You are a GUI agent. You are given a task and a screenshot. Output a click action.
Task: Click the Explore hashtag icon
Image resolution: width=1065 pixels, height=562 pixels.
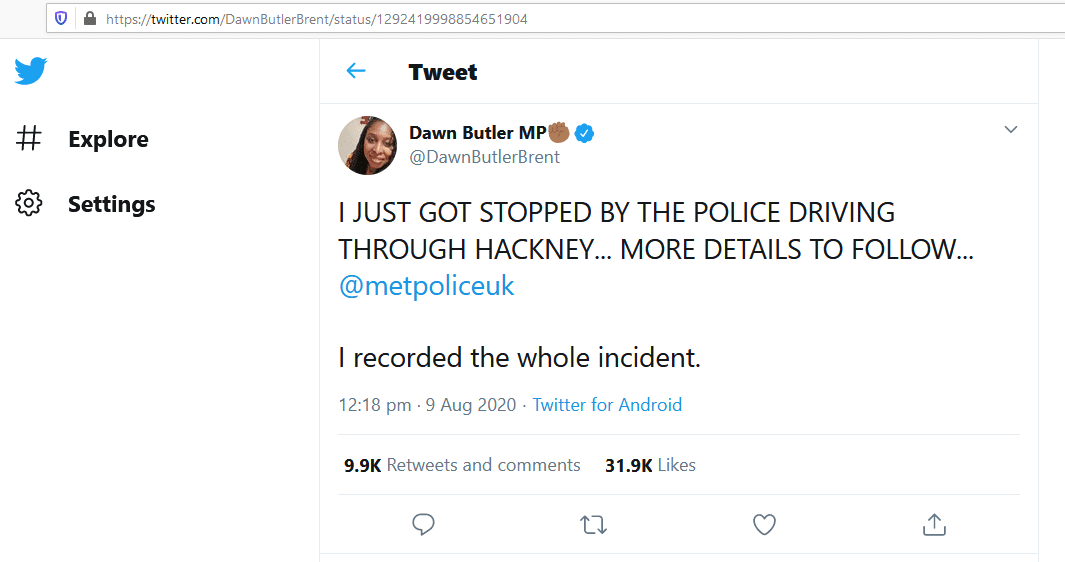point(29,139)
